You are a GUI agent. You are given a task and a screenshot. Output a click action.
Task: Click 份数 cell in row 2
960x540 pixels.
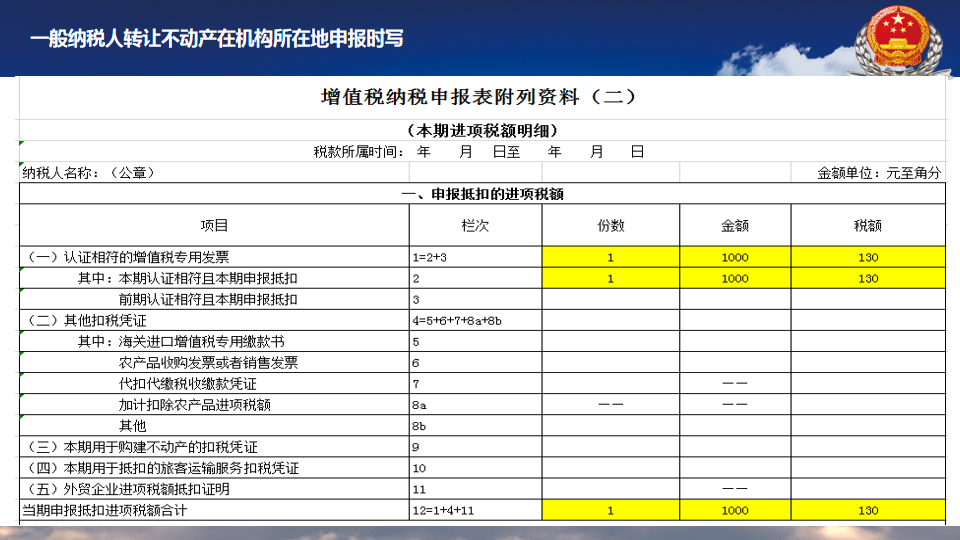pyautogui.click(x=610, y=279)
